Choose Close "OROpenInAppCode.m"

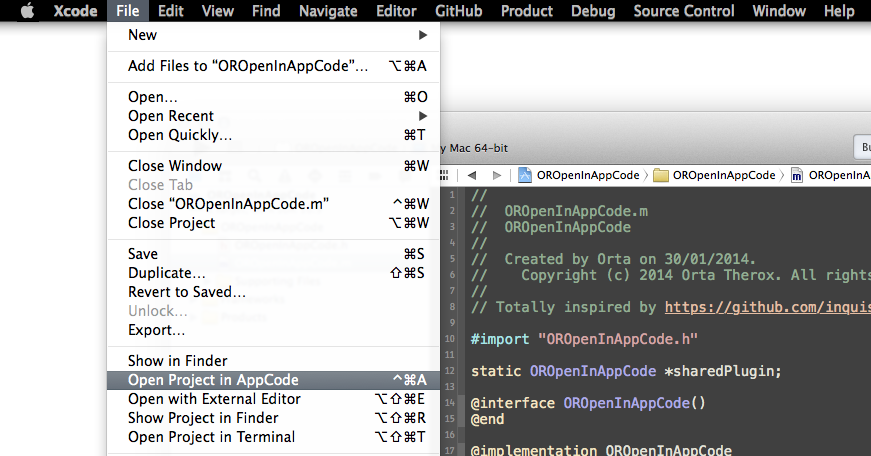[273, 204]
